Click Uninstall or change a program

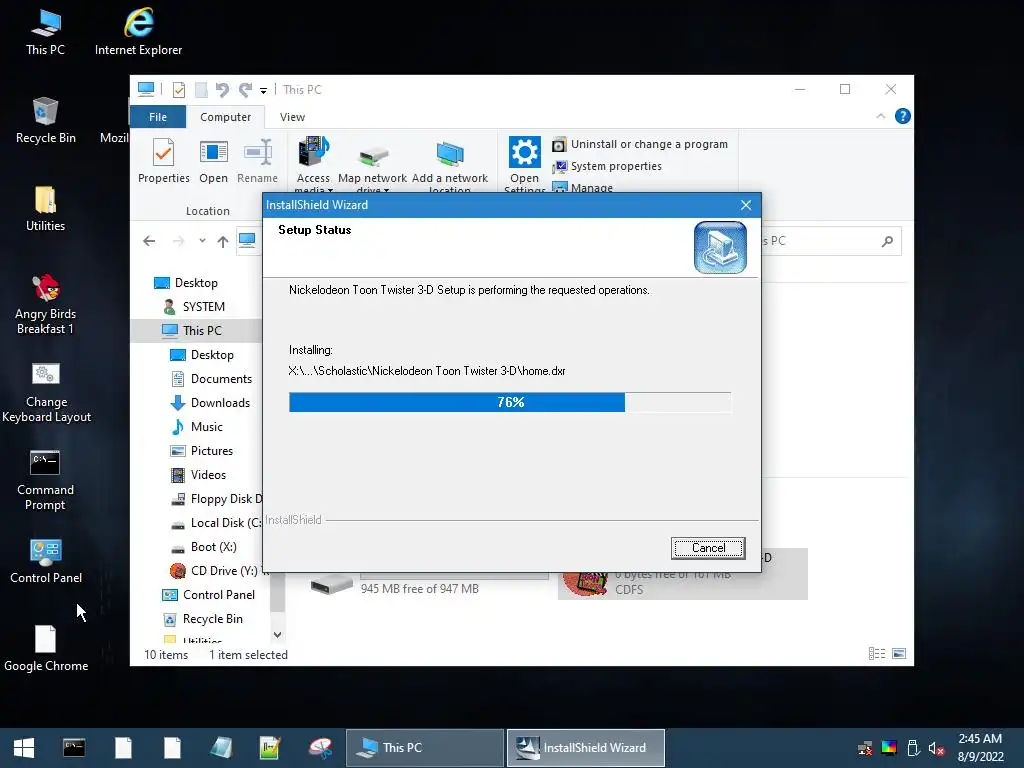(x=640, y=144)
